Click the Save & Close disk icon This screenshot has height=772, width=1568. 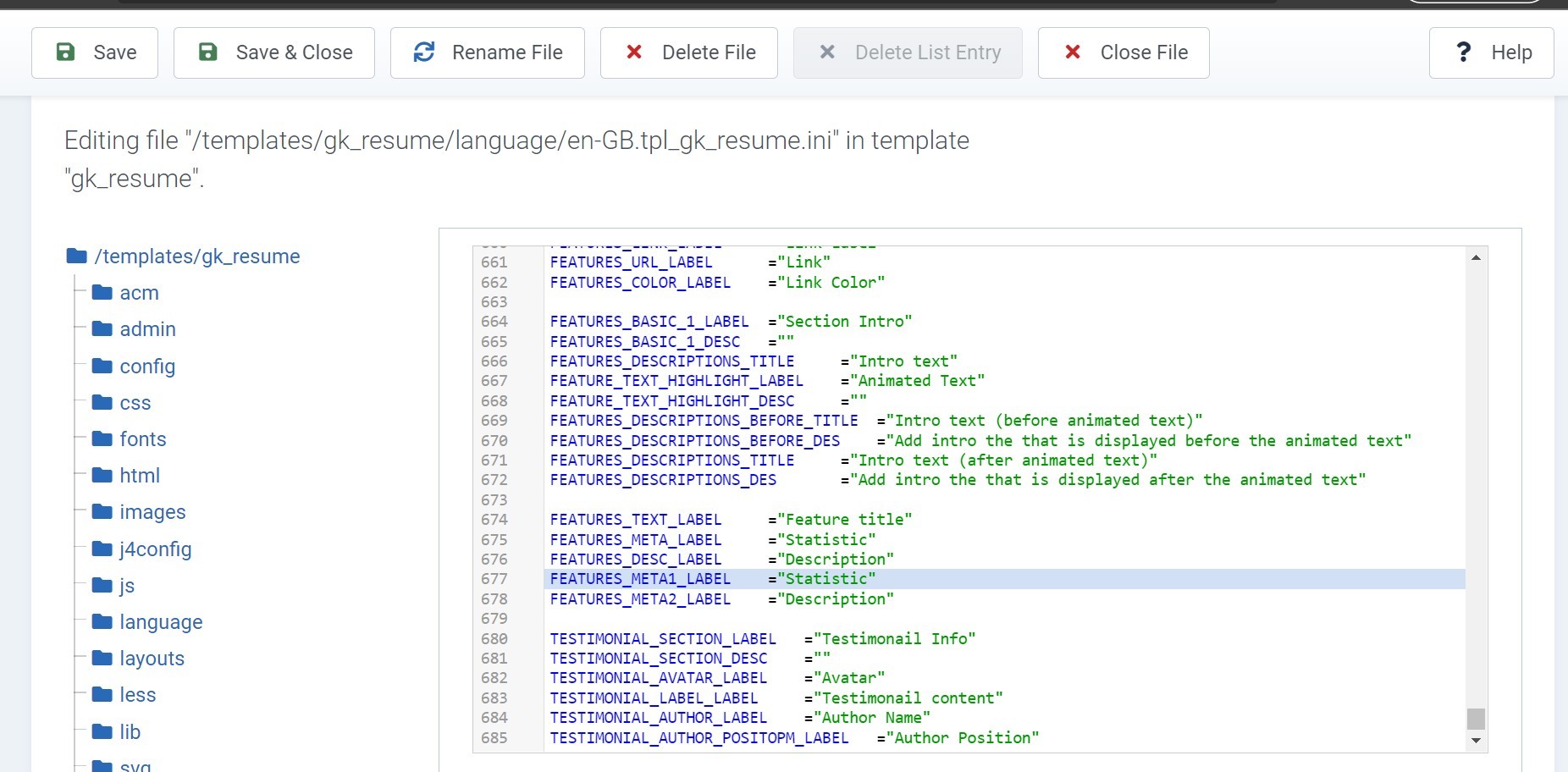point(207,52)
